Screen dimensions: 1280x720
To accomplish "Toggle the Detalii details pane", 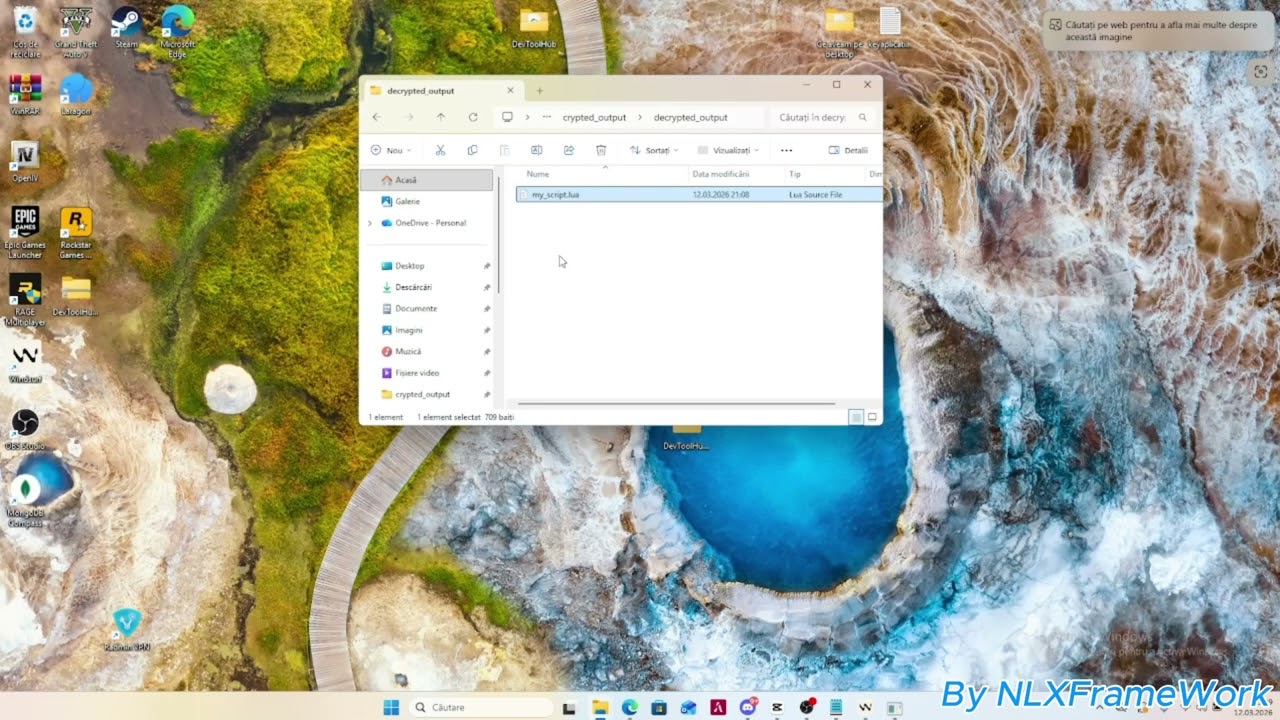I will (x=848, y=150).
